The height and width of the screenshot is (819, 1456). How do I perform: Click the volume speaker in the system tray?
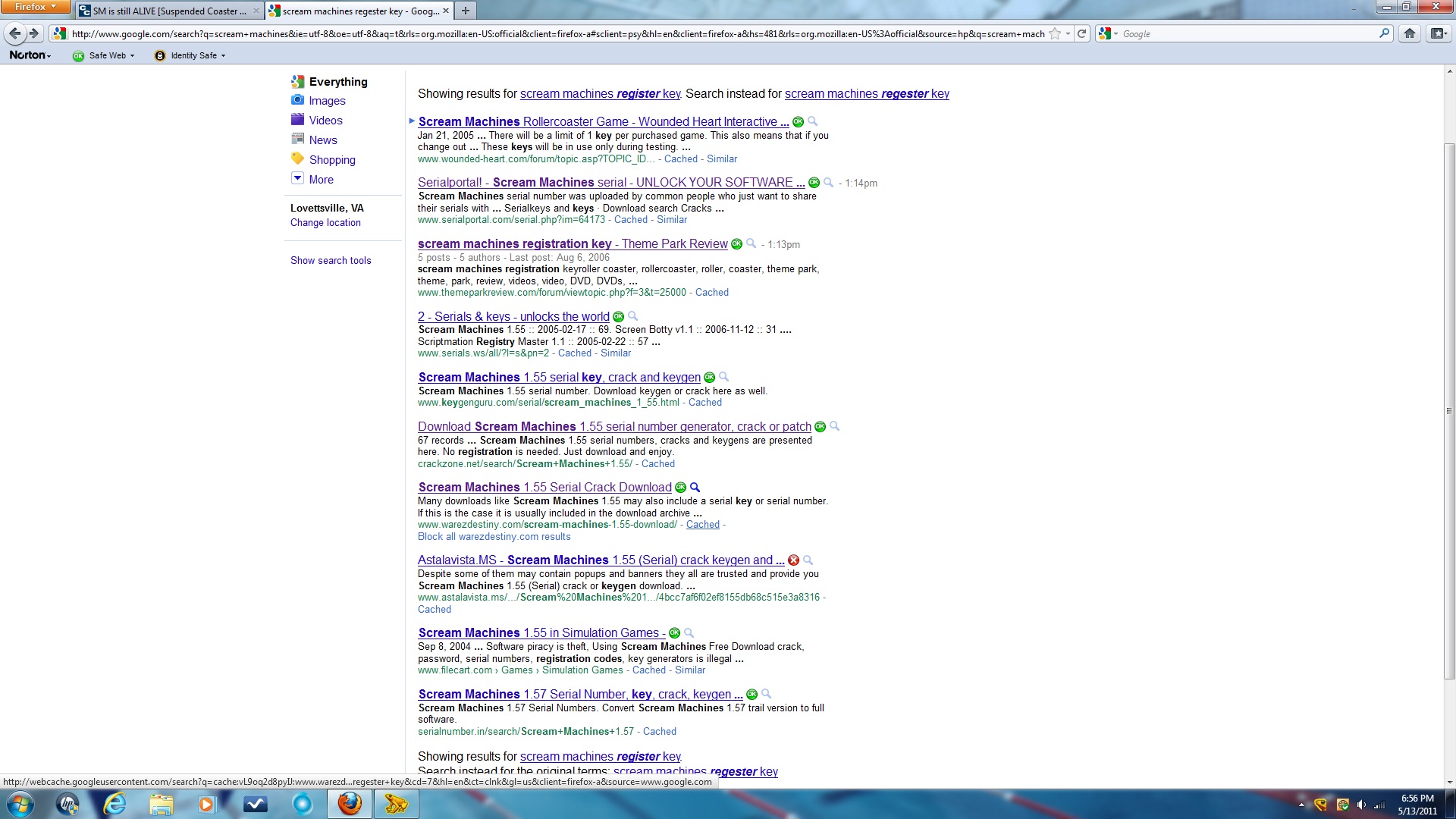1361,805
